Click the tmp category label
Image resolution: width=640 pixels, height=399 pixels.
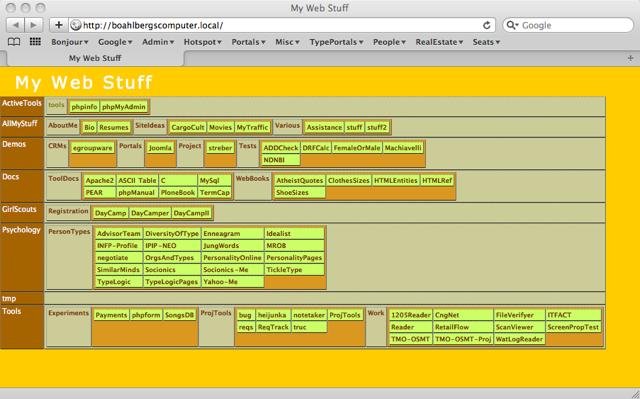pyautogui.click(x=9, y=299)
